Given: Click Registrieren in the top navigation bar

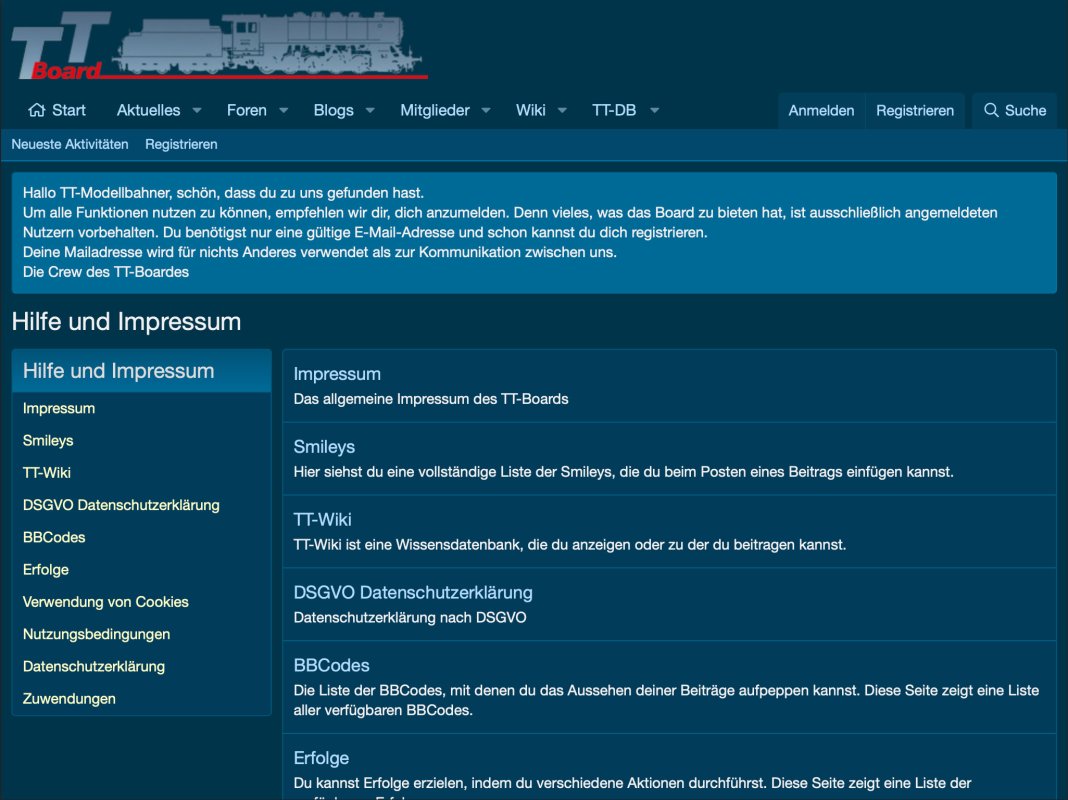Looking at the screenshot, I should [914, 110].
